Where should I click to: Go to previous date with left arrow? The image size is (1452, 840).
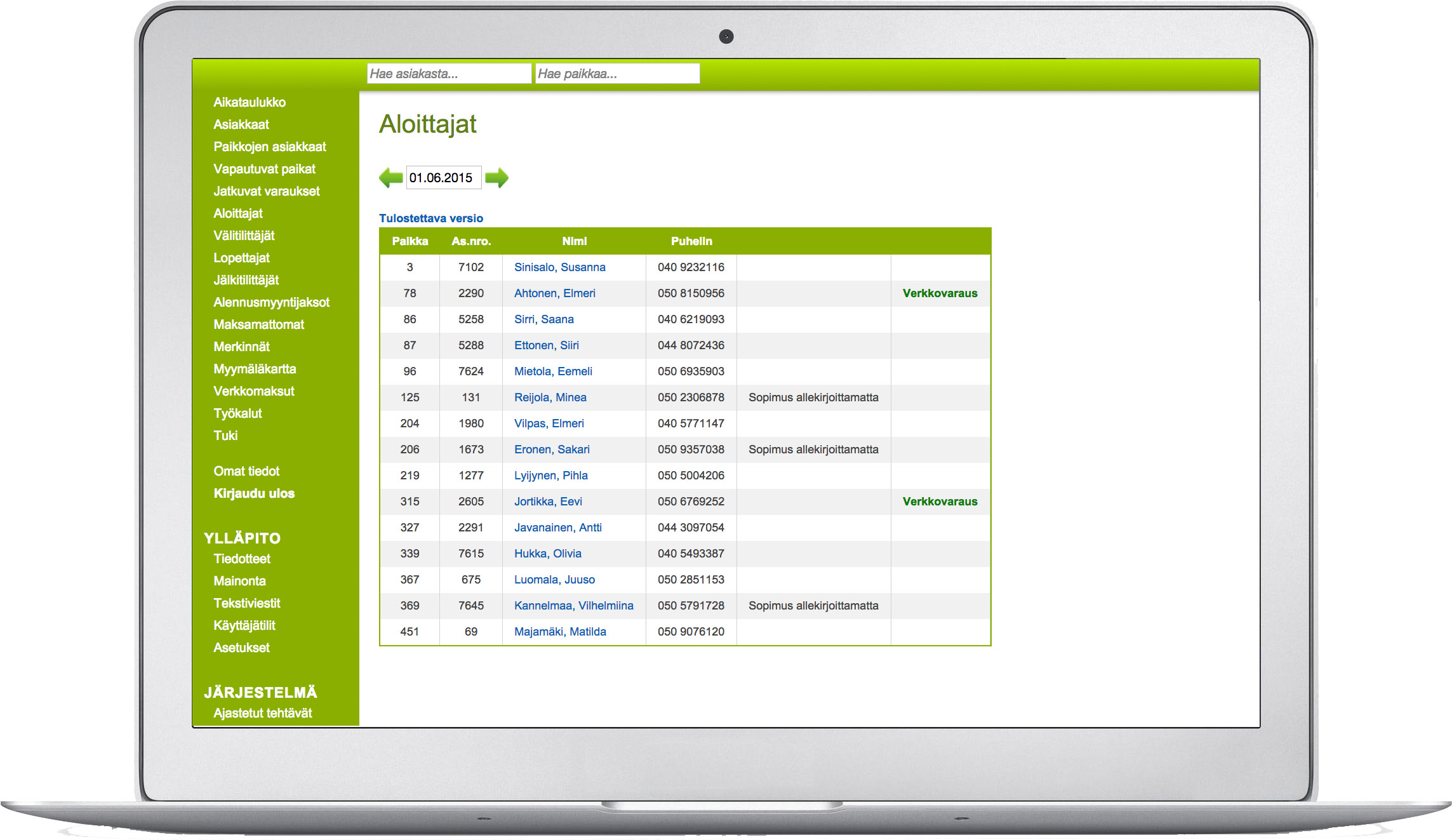(x=390, y=178)
